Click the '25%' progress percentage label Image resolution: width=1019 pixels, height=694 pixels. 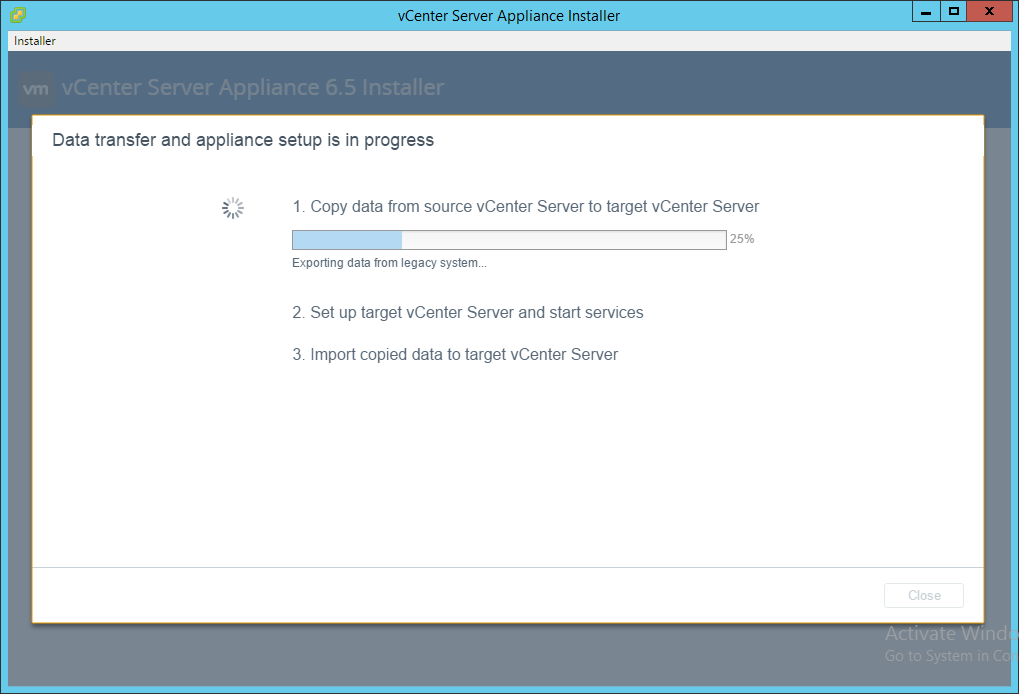742,239
